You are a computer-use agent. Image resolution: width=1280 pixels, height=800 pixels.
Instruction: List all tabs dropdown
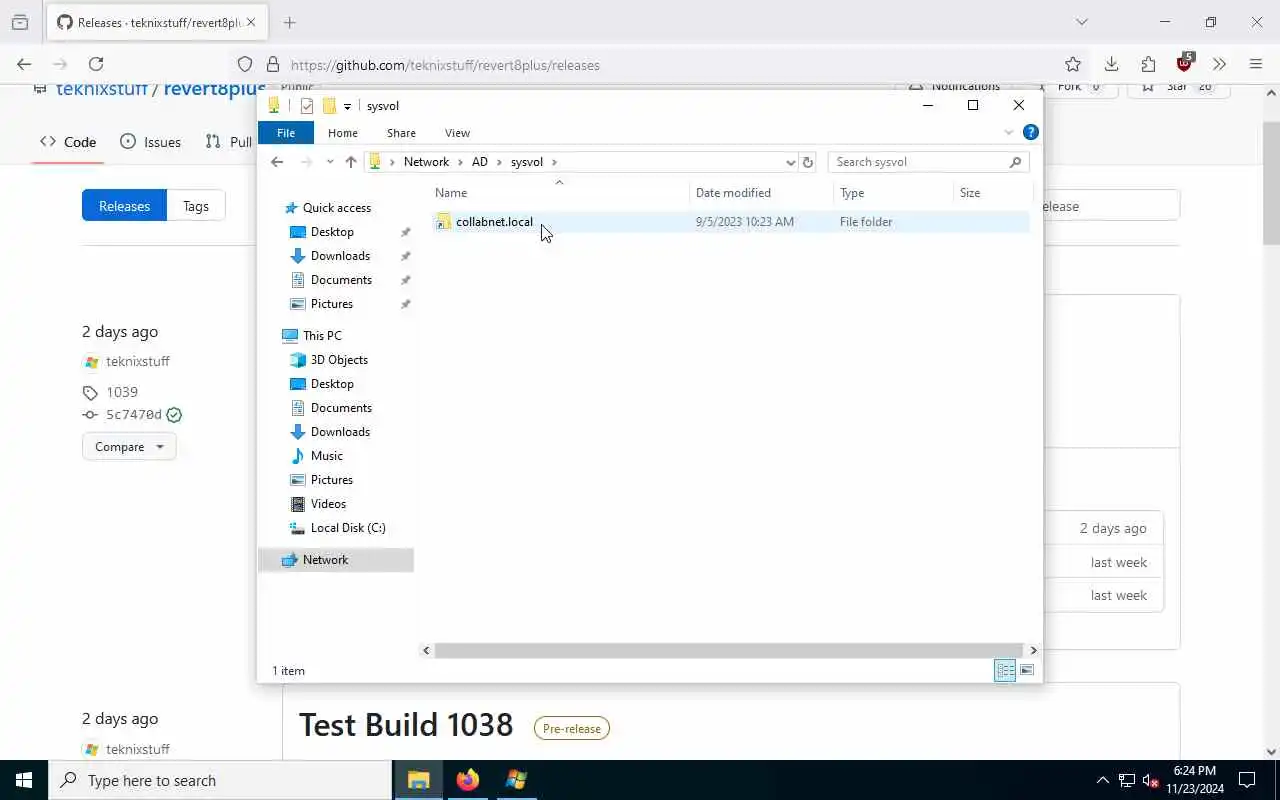(x=1081, y=22)
